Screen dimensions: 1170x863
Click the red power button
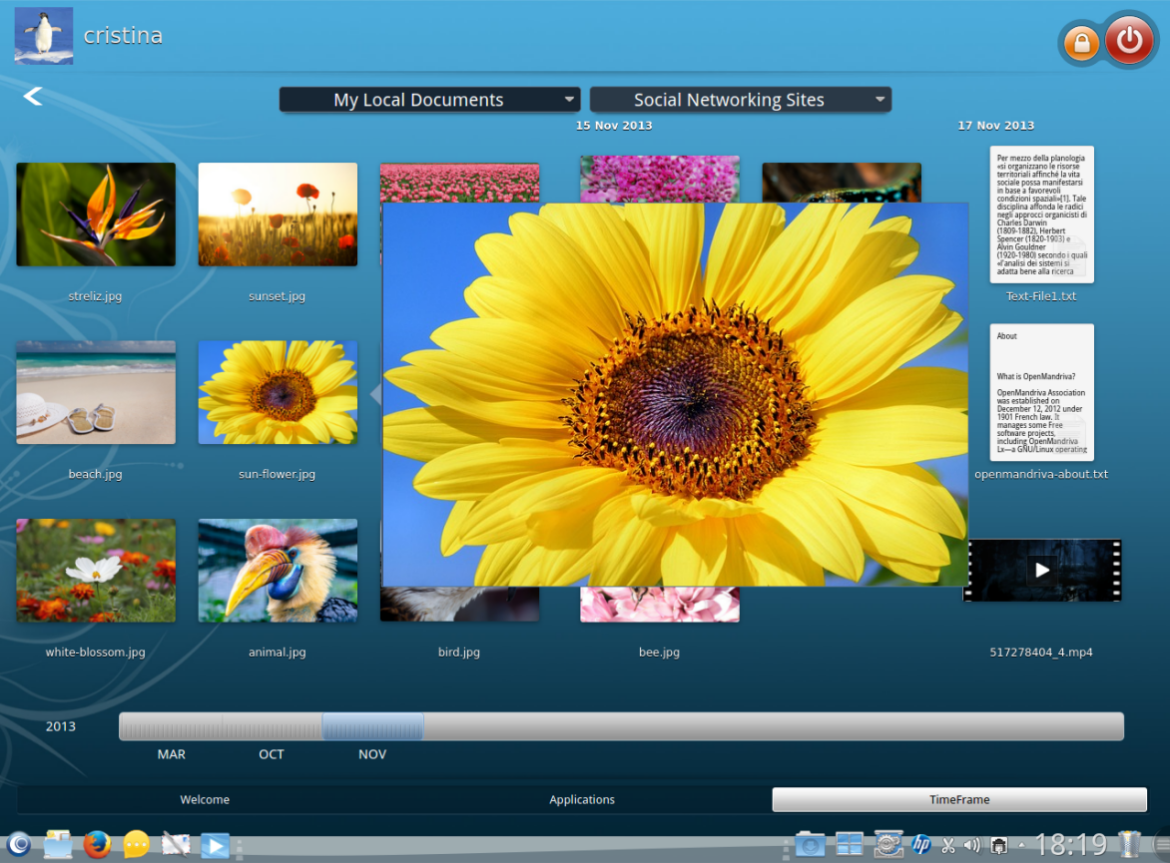1129,41
